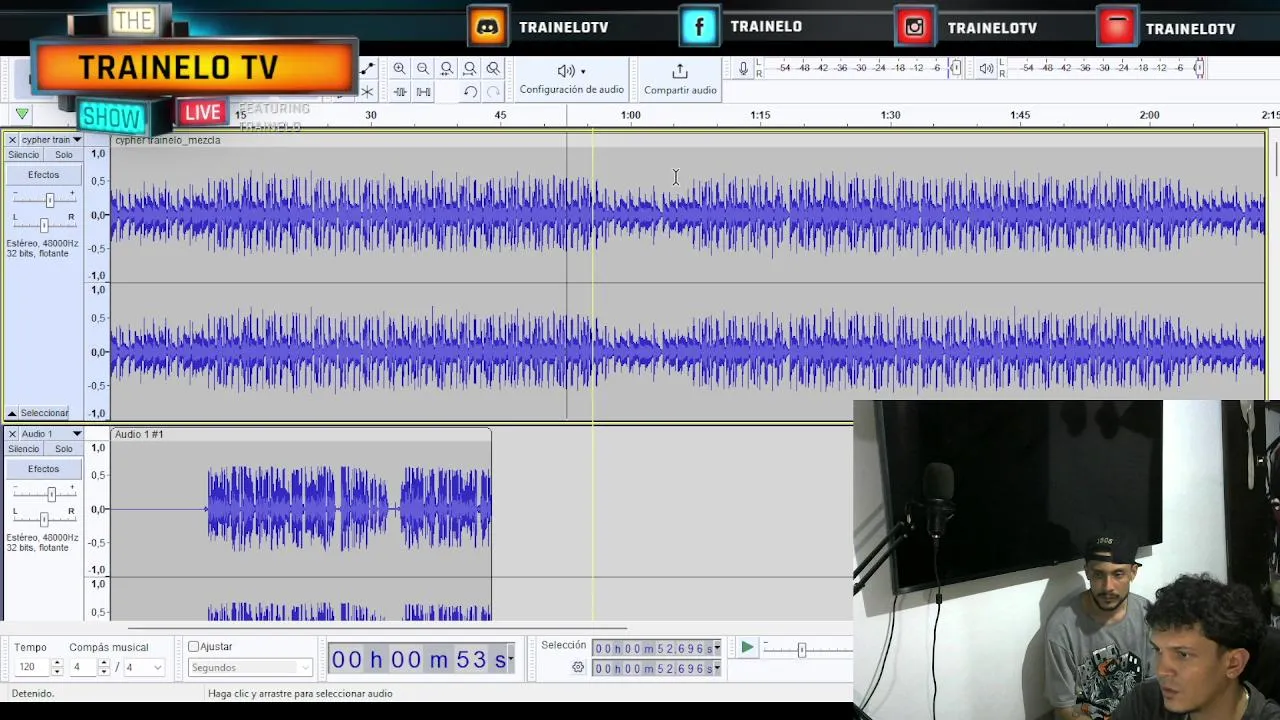Click the Facebook TRAINELO icon
Viewport: 1280px width, 720px height.
coord(699,27)
